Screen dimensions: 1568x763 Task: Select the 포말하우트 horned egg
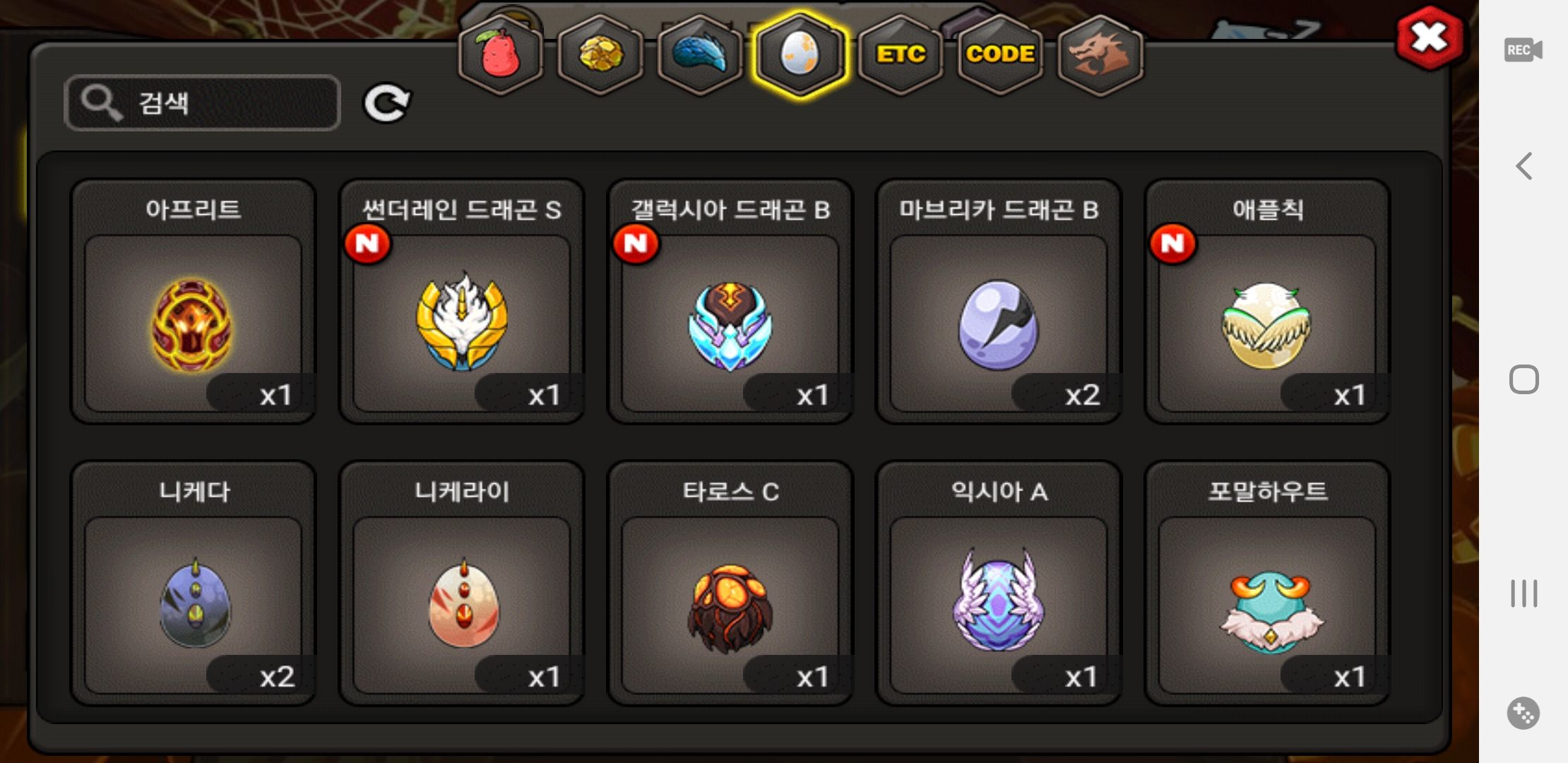click(1267, 584)
